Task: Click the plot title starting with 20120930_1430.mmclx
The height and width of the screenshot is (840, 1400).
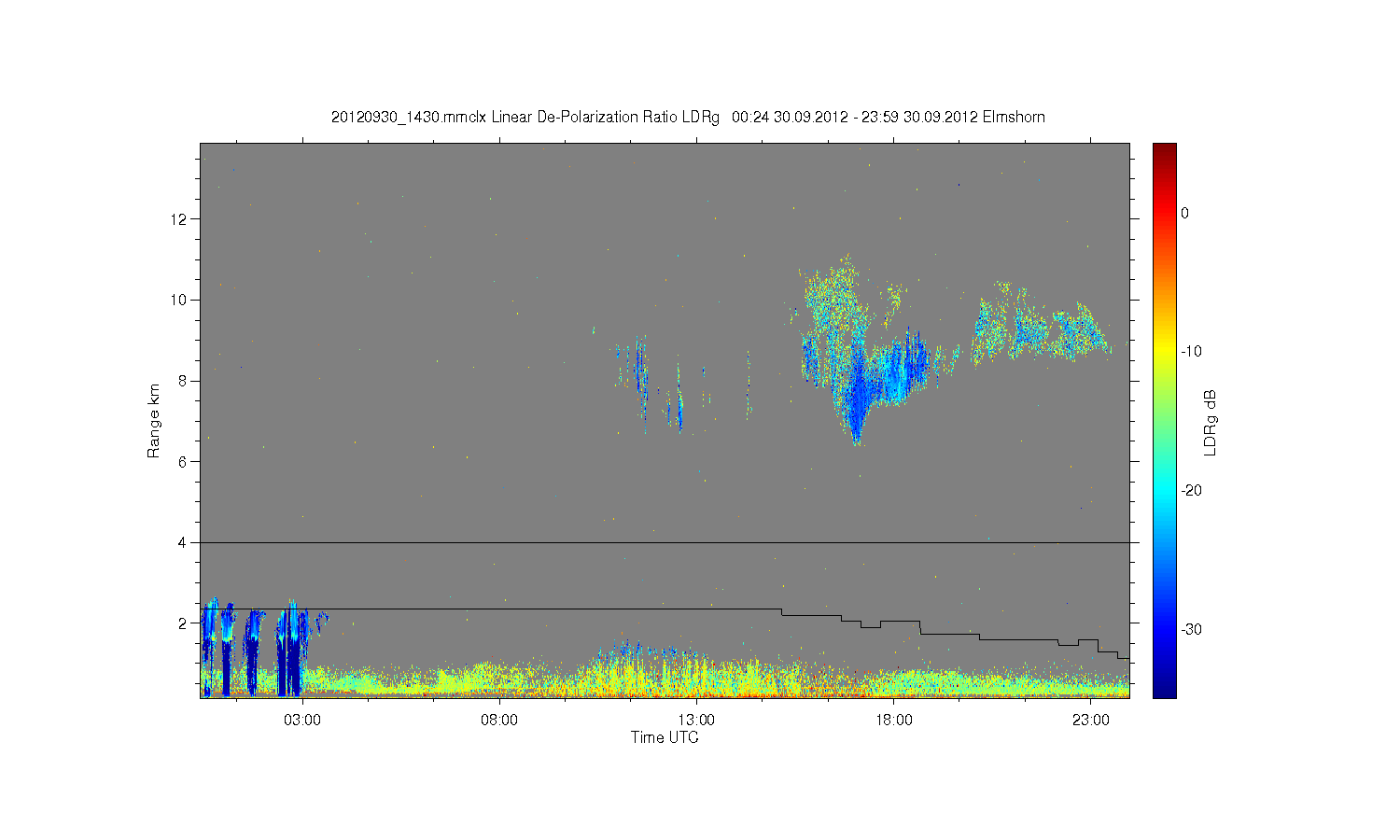Action: (688, 118)
